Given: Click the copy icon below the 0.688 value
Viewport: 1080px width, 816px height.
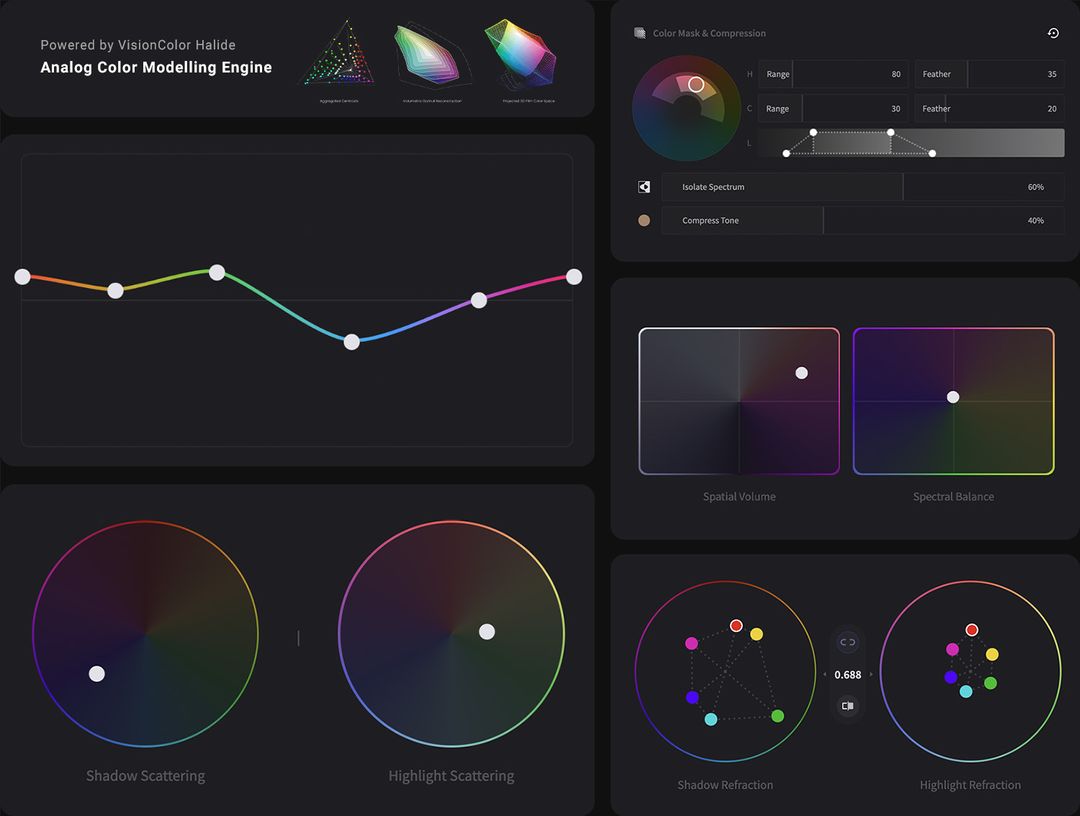Looking at the screenshot, I should (847, 706).
